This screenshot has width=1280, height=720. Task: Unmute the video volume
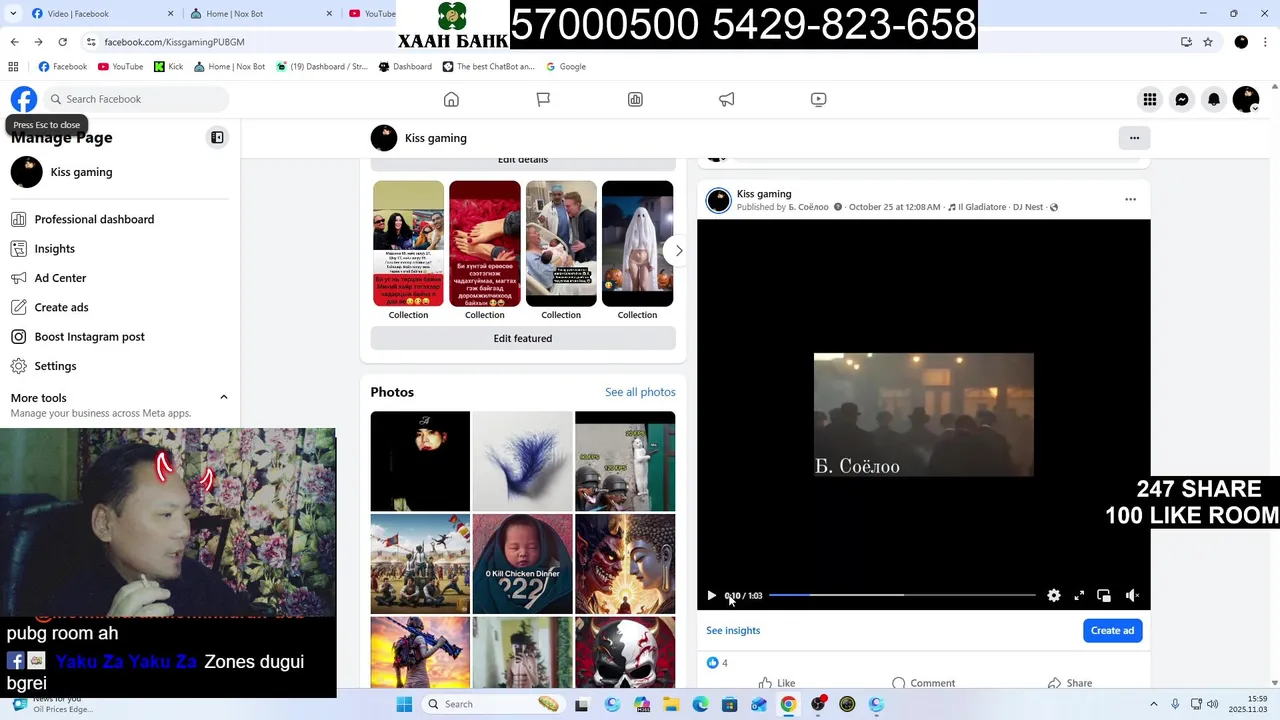point(1132,596)
